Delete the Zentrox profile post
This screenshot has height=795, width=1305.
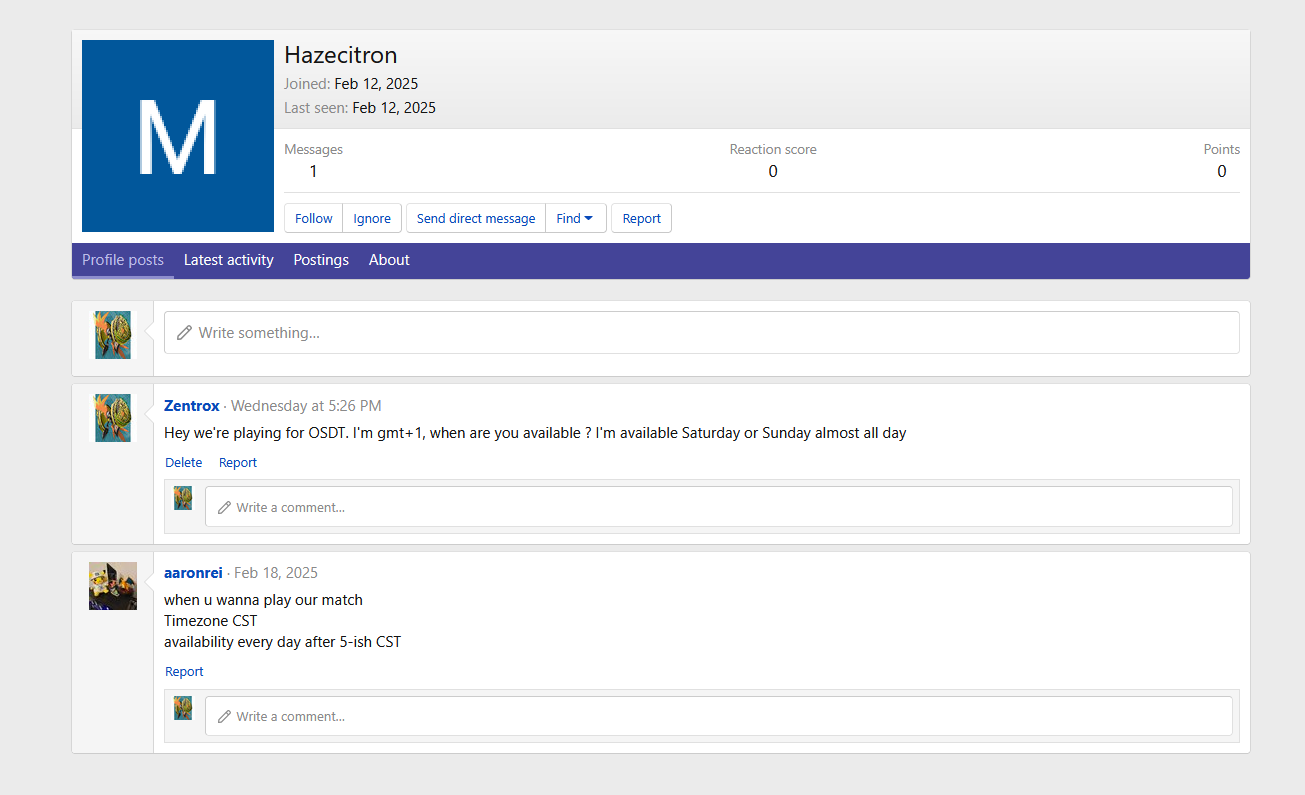(183, 463)
